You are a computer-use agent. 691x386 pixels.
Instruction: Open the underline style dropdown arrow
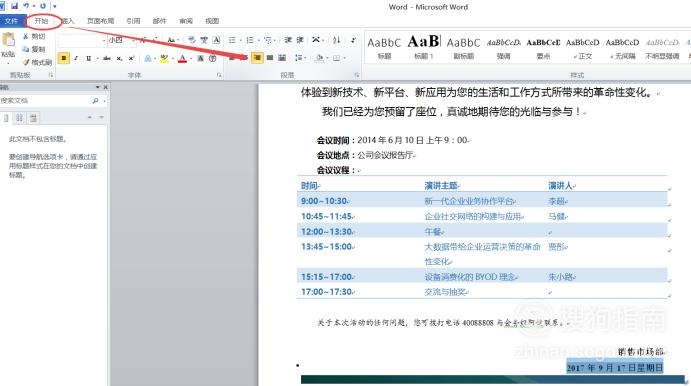[x=97, y=58]
